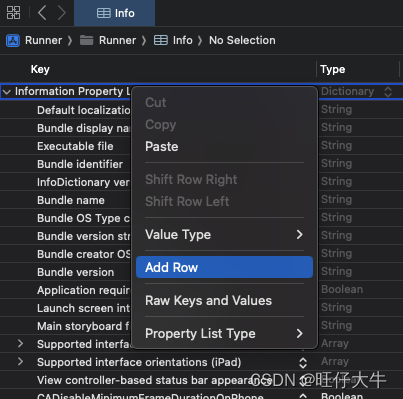The width and height of the screenshot is (403, 399).
Task: Expand the first Supported interface orientations row
Action: (20, 344)
